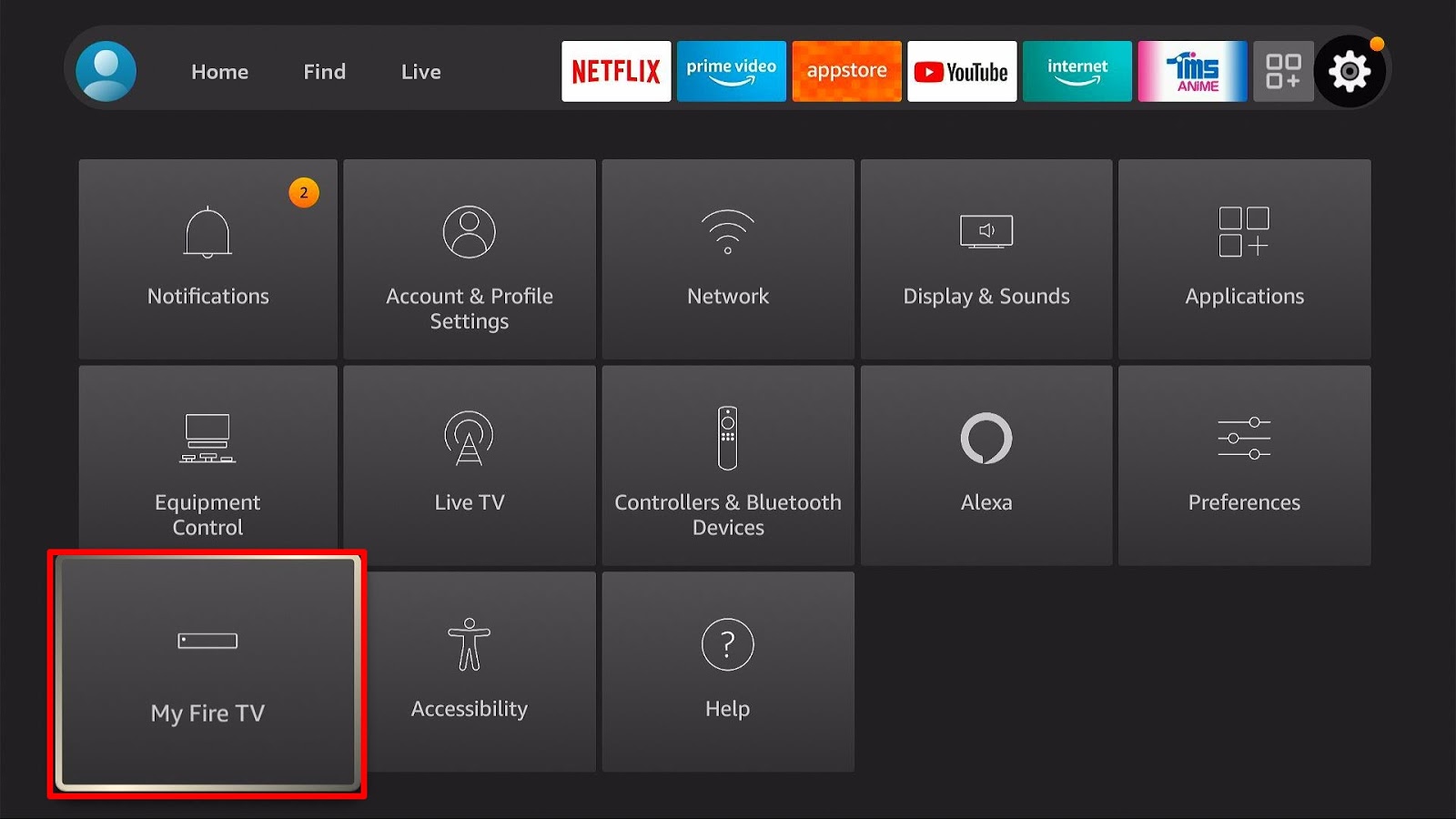The width and height of the screenshot is (1456, 819).
Task: Select Equipment Control tile
Action: 207,466
